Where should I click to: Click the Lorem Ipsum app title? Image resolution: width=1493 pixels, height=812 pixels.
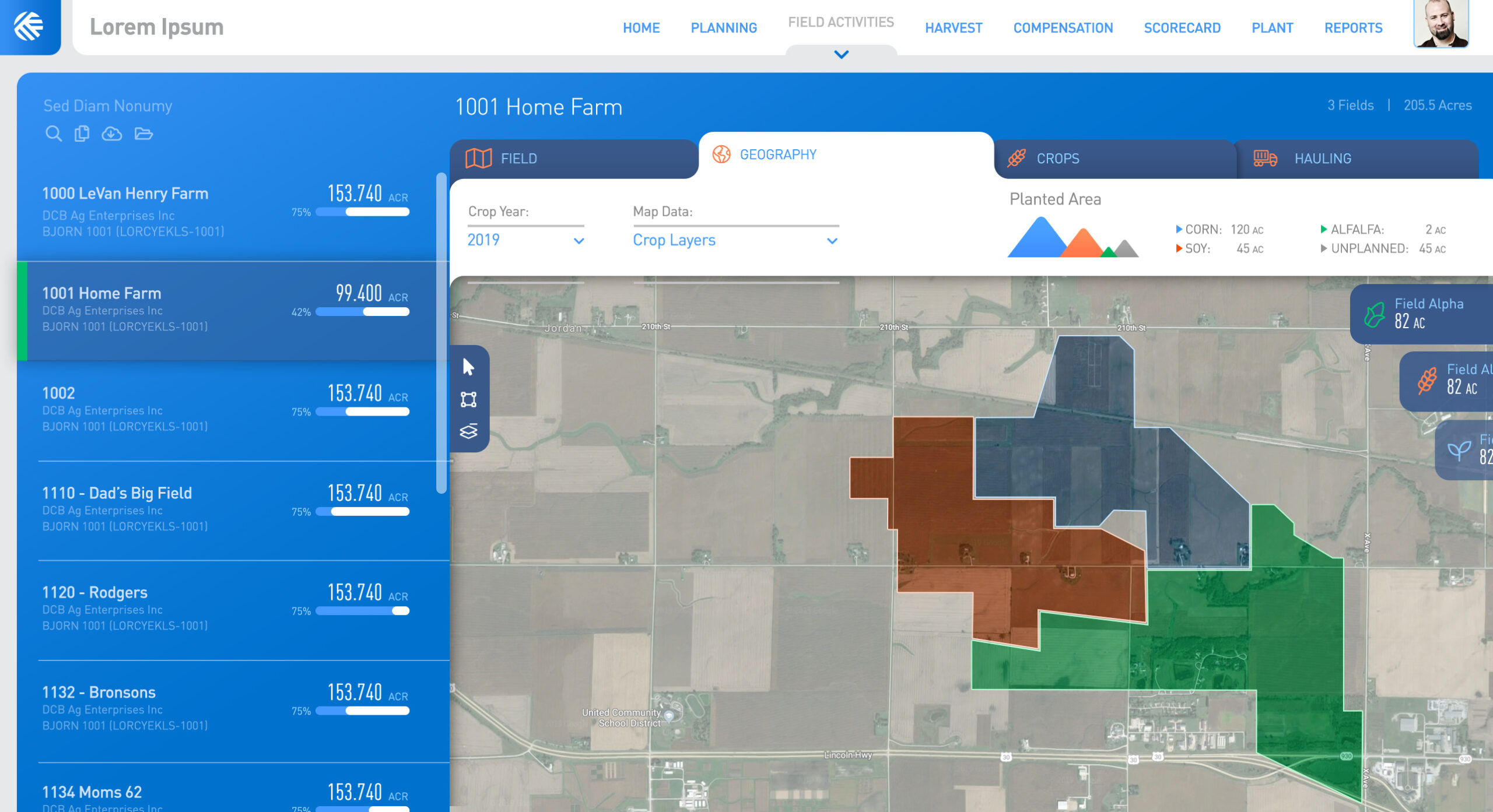click(x=156, y=27)
